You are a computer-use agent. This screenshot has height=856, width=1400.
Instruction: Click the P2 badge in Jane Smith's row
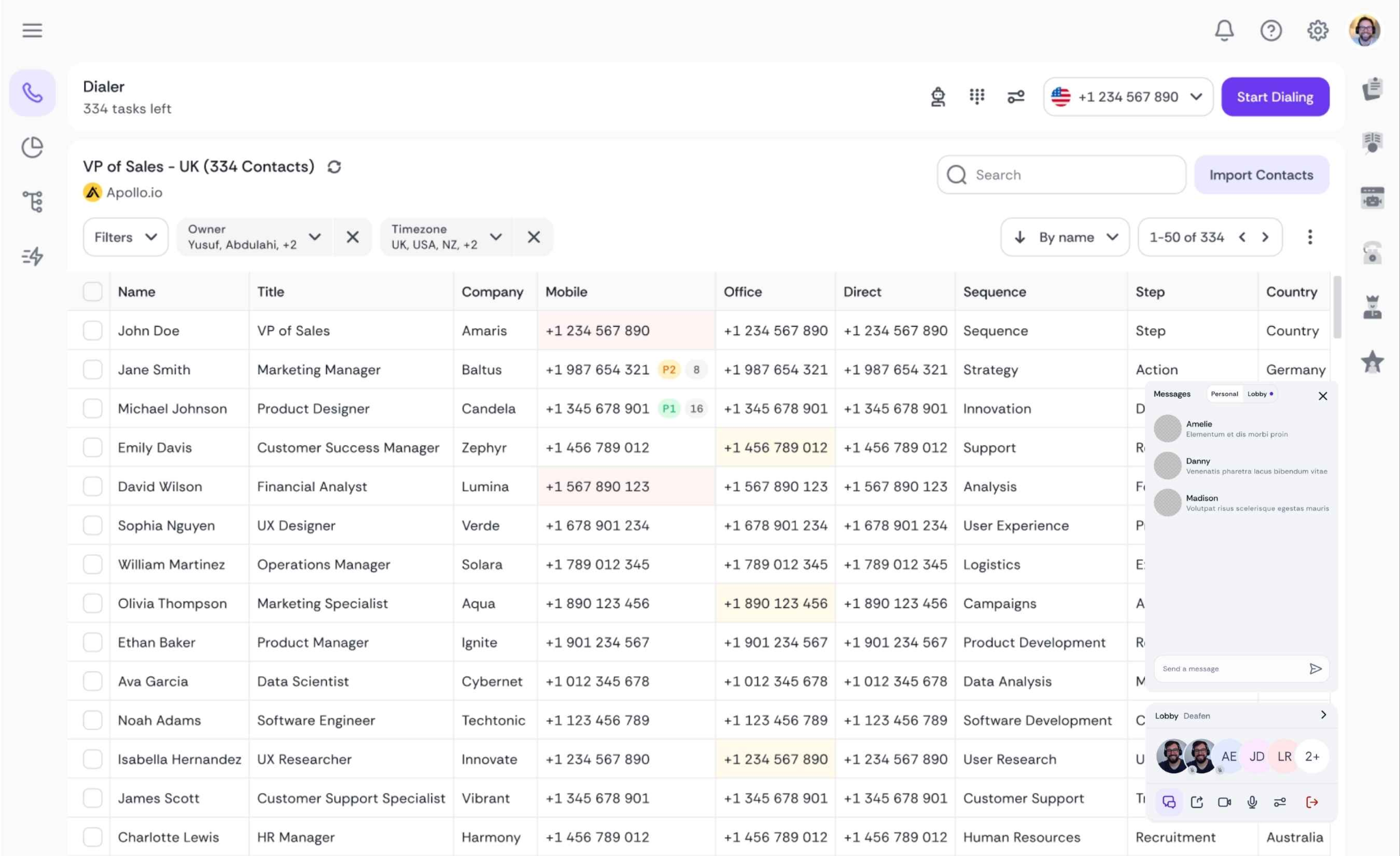point(669,370)
